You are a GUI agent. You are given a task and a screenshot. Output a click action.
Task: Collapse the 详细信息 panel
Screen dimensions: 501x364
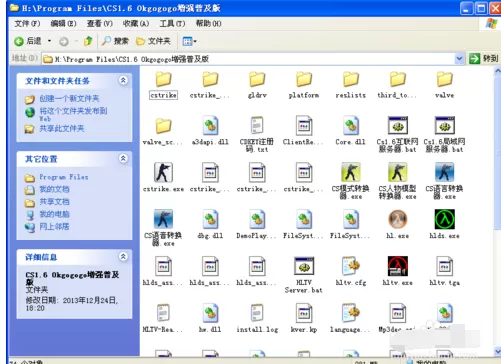pyautogui.click(x=123, y=256)
